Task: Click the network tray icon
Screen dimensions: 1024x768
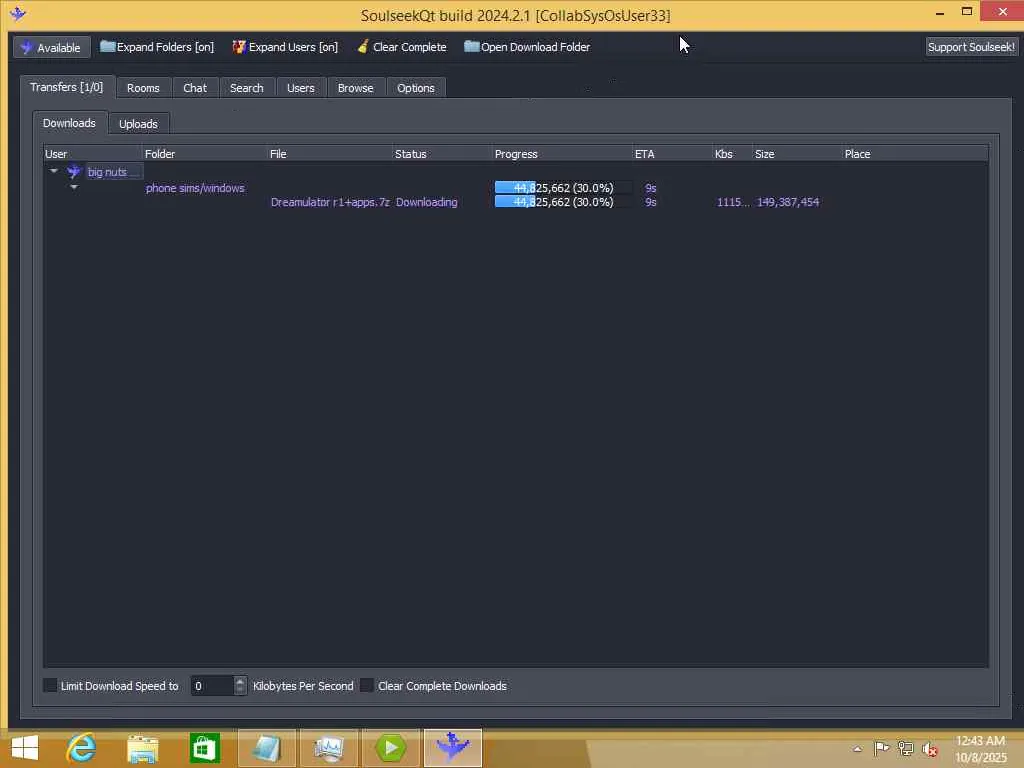Action: pos(905,748)
